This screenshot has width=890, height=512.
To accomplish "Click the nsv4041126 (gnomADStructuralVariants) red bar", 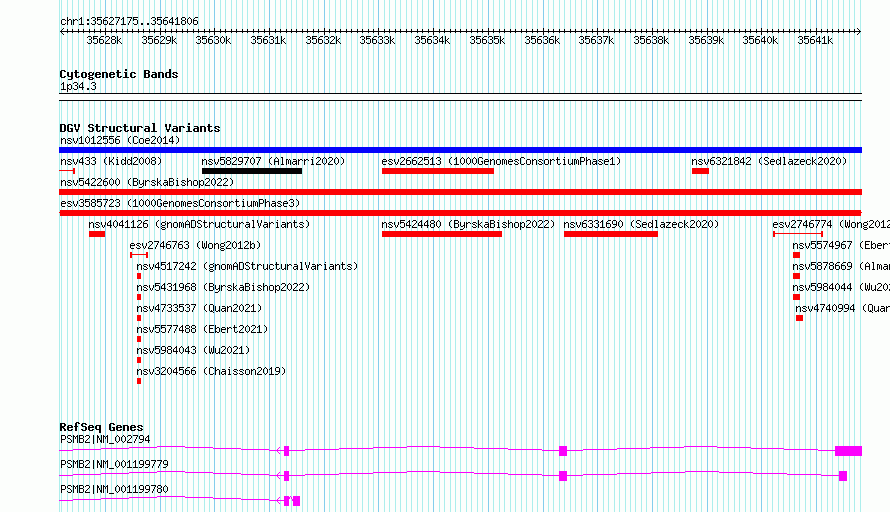I will click(x=97, y=234).
